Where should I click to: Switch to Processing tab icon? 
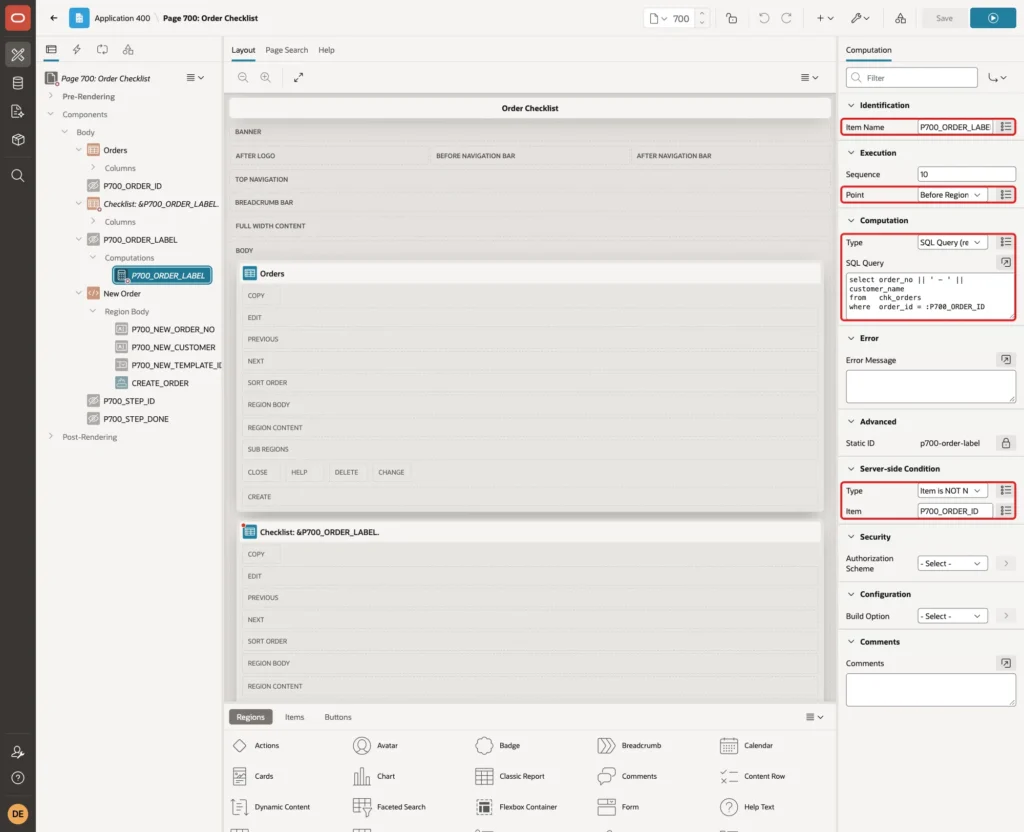[103, 50]
